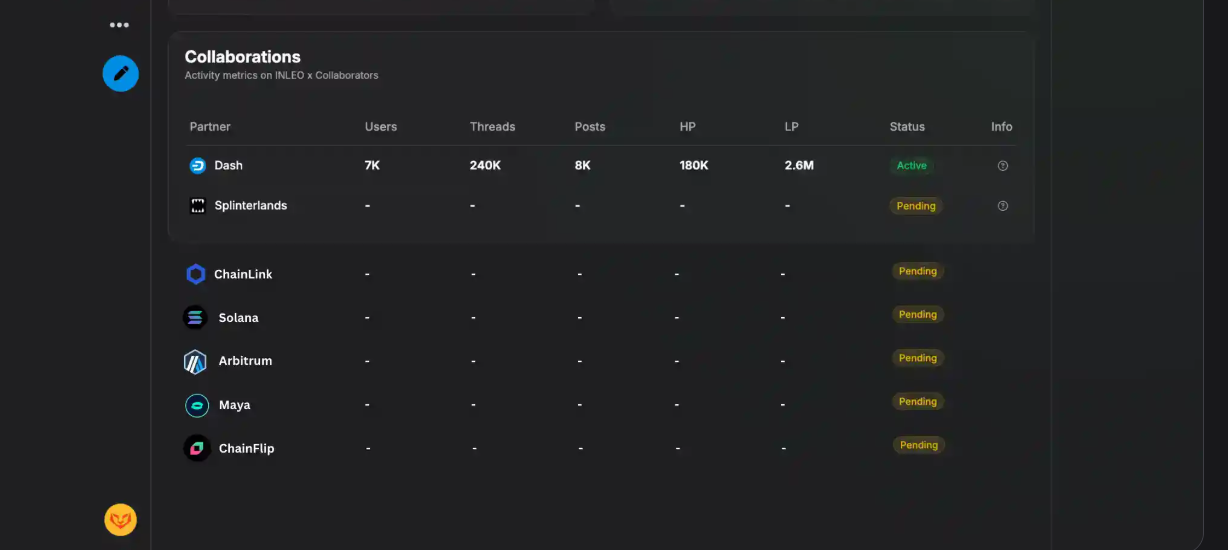The image size is (1228, 550).
Task: Click the HP column header
Action: (688, 127)
